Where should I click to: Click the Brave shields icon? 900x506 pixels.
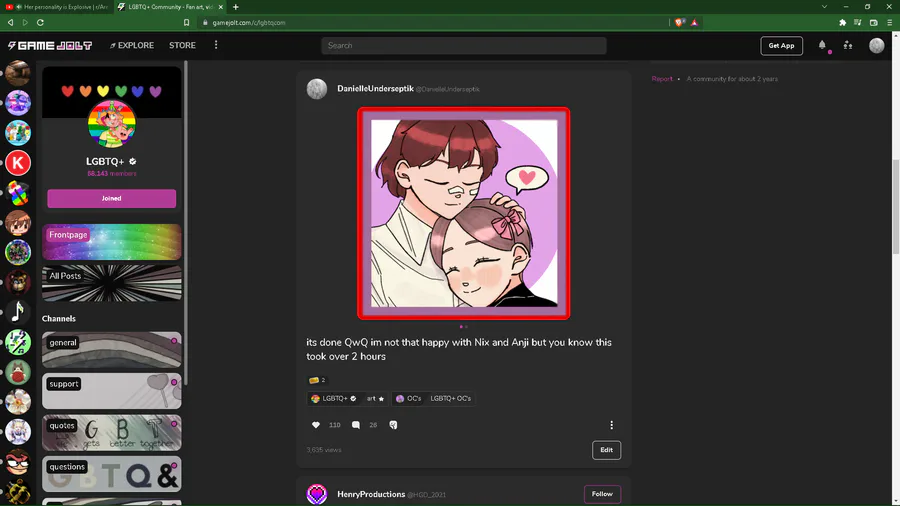tap(680, 22)
